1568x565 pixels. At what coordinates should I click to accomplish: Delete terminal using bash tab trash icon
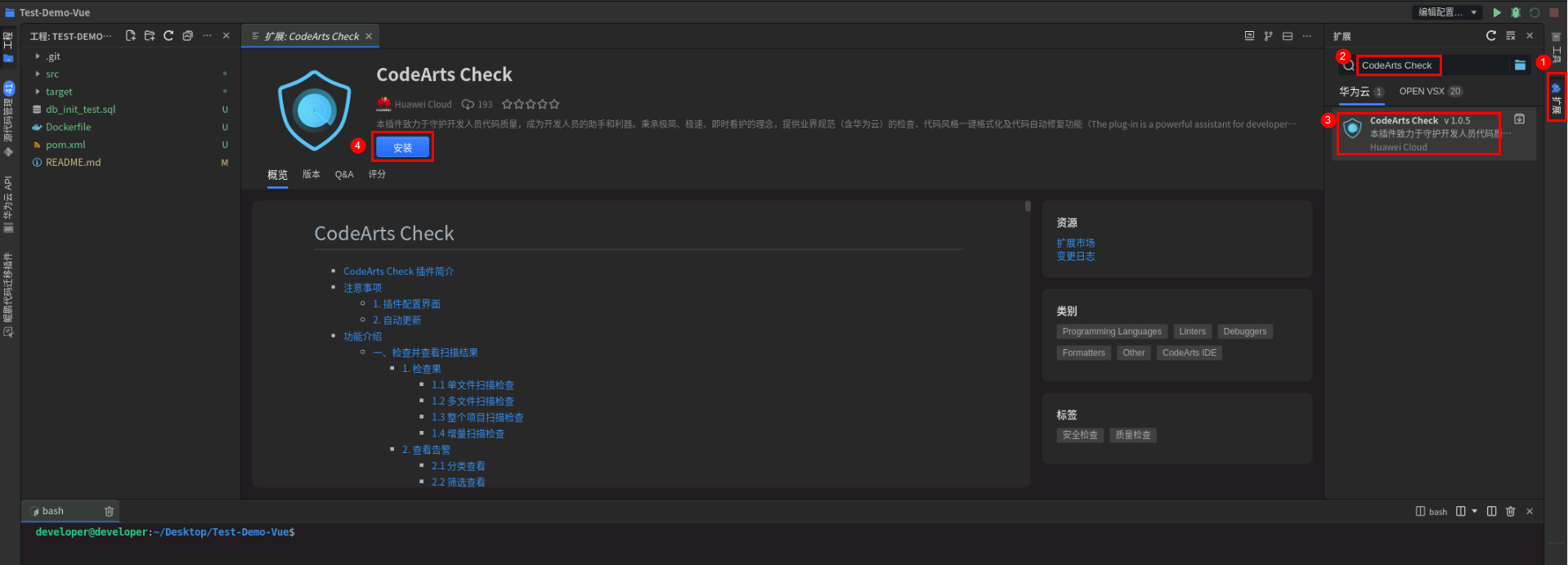[109, 511]
